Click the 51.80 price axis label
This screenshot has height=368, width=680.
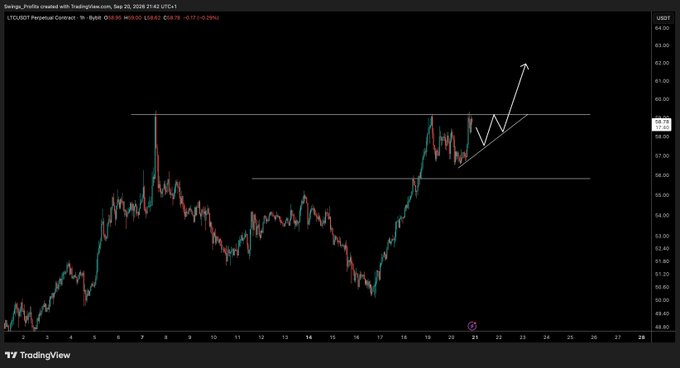click(662, 261)
